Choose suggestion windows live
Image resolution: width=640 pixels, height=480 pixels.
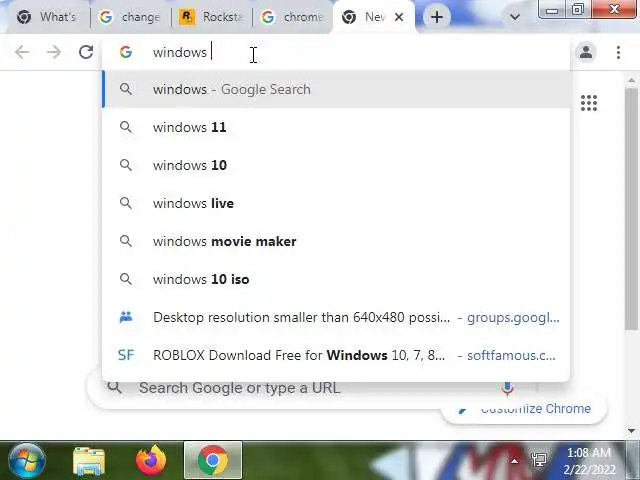336,203
